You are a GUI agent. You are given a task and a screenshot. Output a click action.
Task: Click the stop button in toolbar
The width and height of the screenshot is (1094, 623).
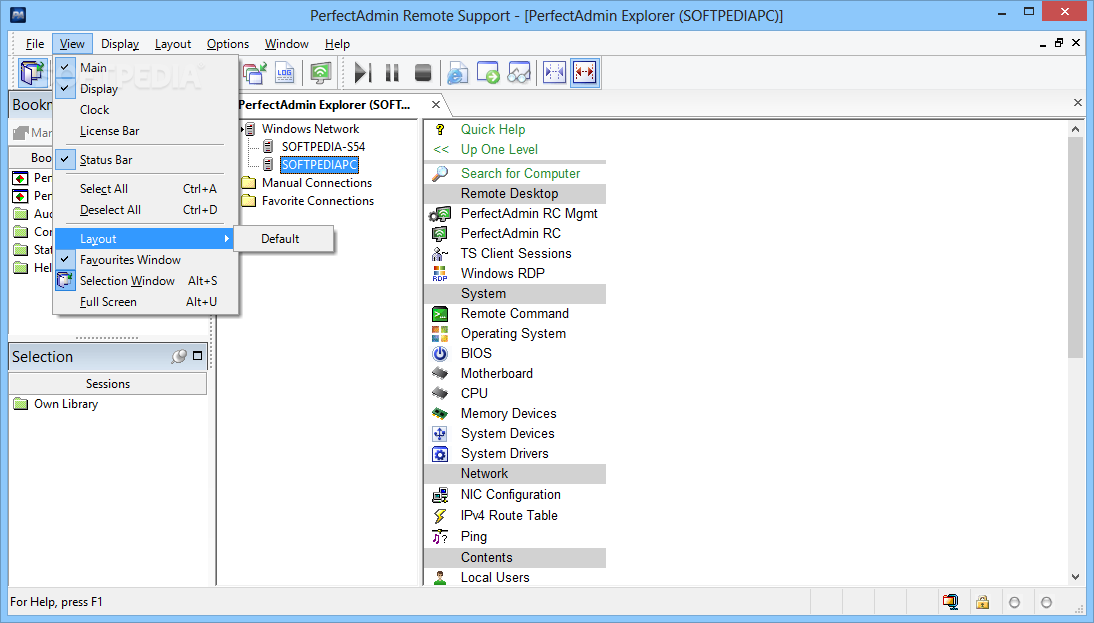pyautogui.click(x=423, y=73)
